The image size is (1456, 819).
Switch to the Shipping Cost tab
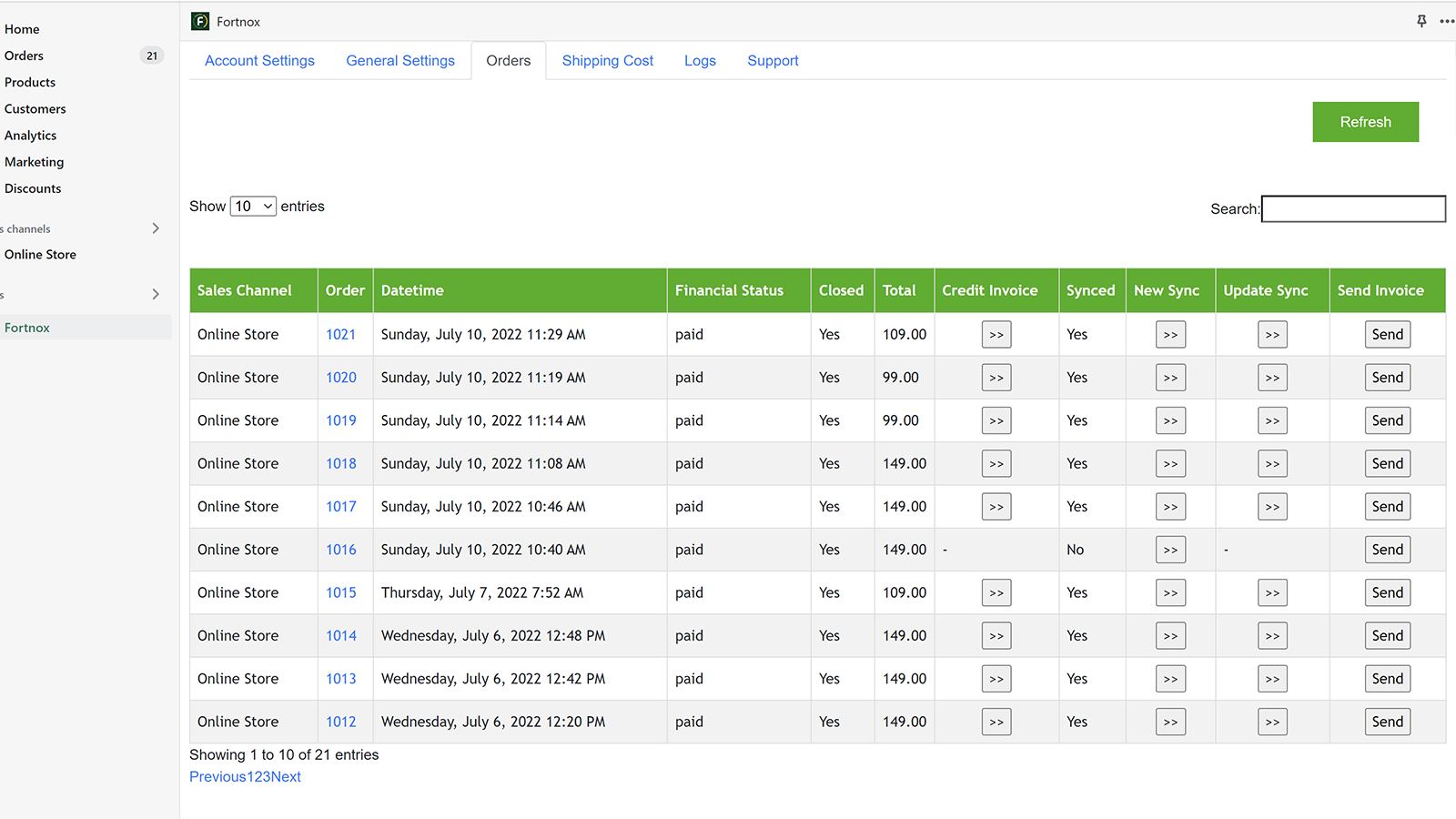click(x=607, y=61)
